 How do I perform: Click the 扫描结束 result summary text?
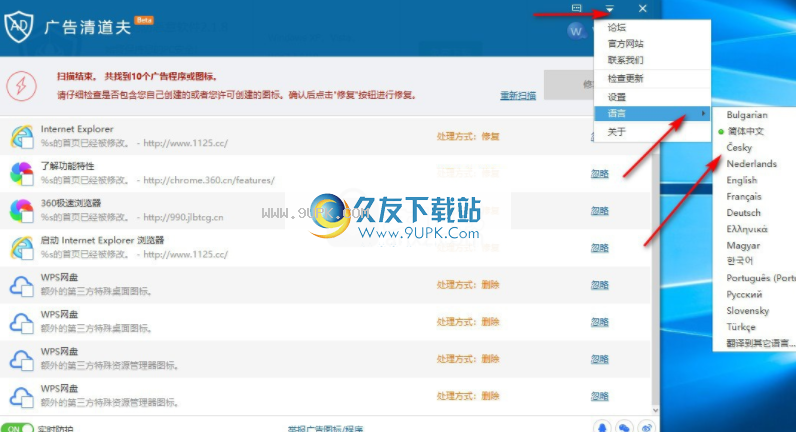click(x=137, y=77)
